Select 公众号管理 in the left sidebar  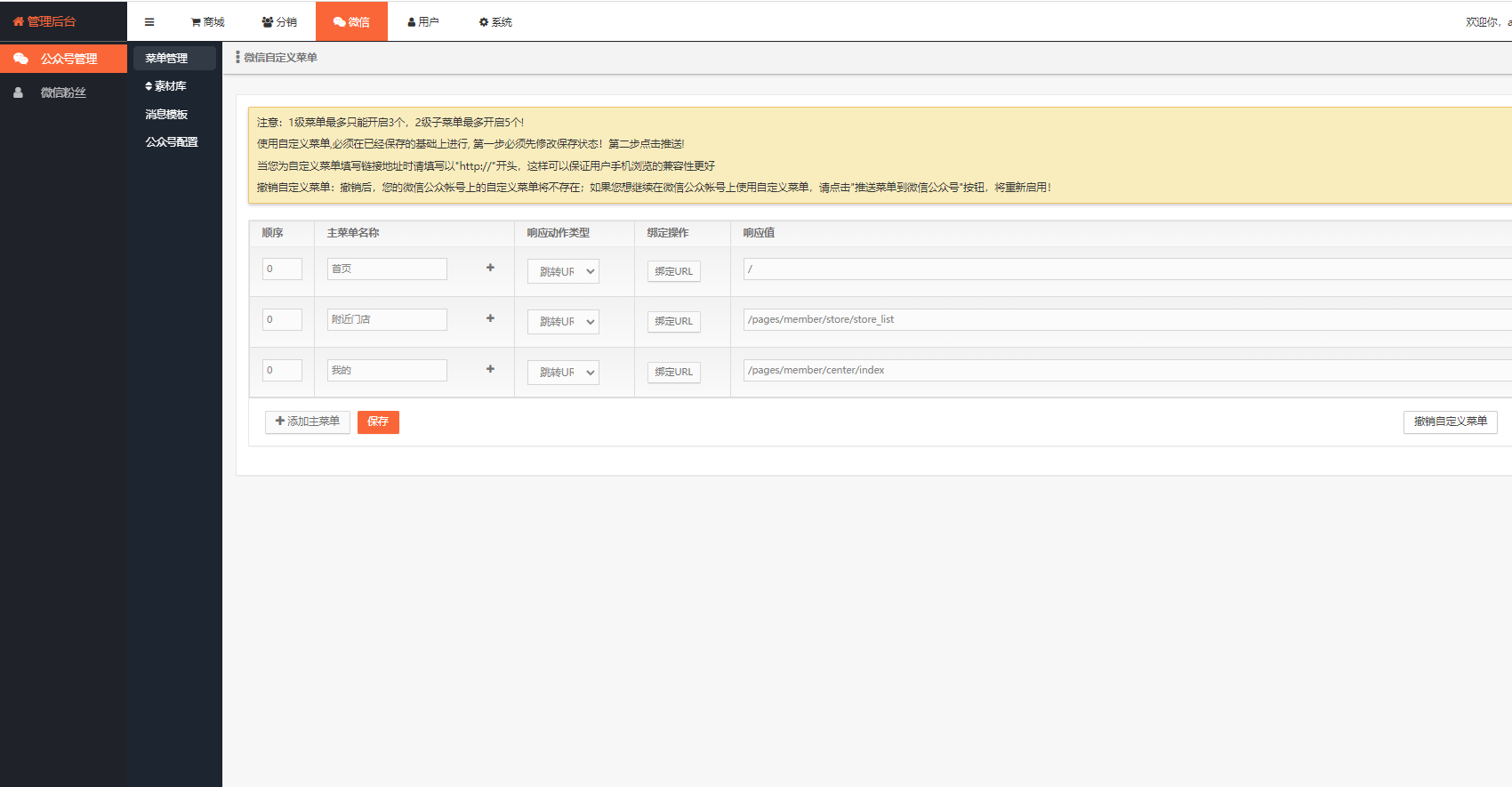68,59
